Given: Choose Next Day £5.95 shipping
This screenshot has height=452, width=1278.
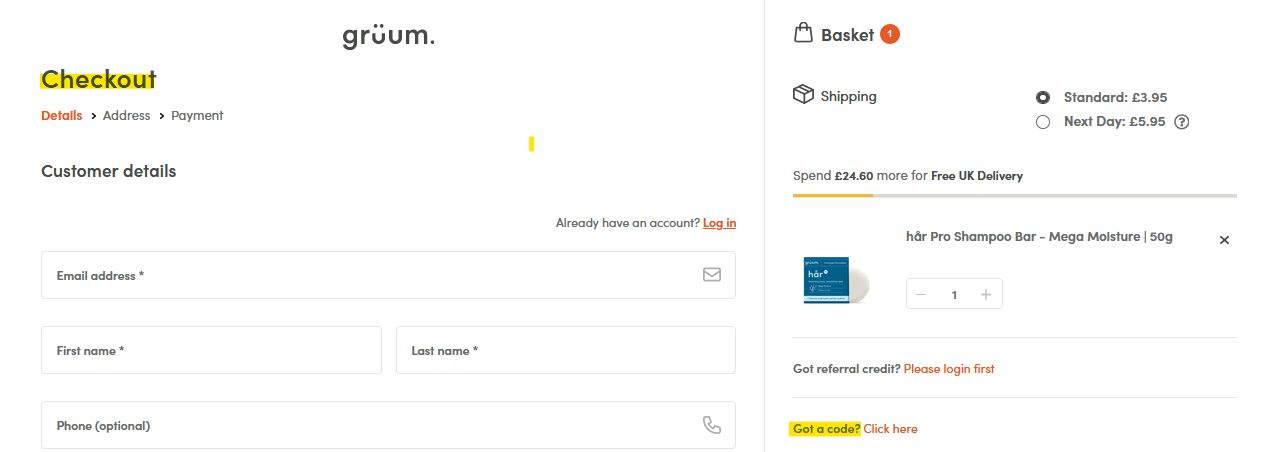Looking at the screenshot, I should (1043, 122).
